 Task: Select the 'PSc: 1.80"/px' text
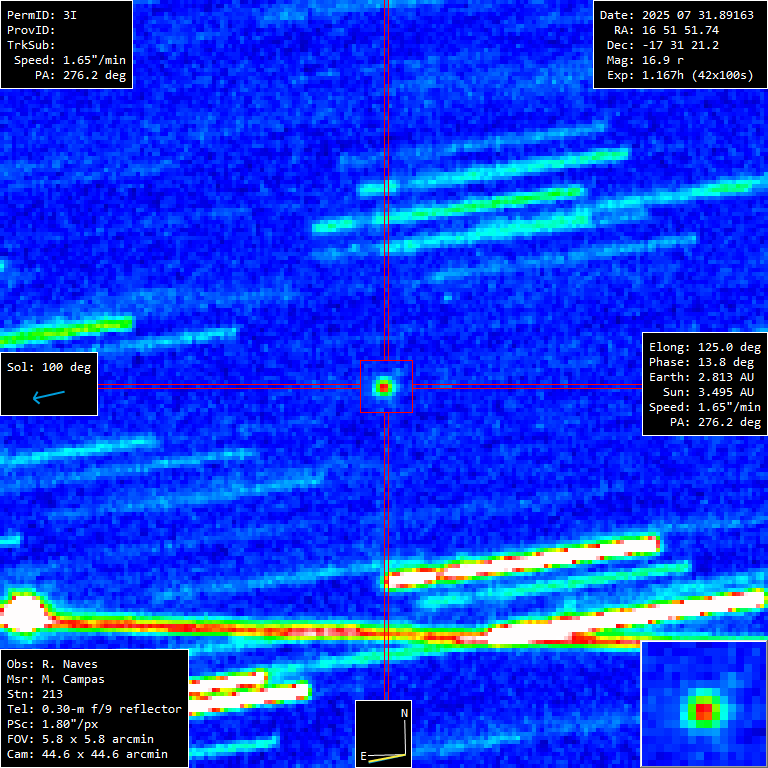point(52,724)
